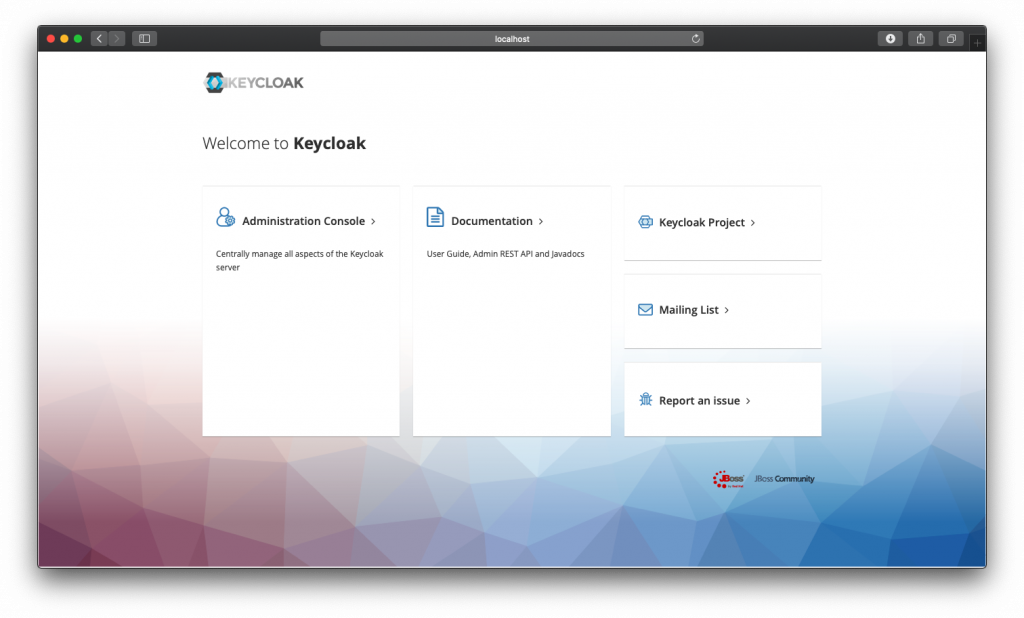1024x618 pixels.
Task: Open the Administration Console link
Action: click(x=303, y=221)
